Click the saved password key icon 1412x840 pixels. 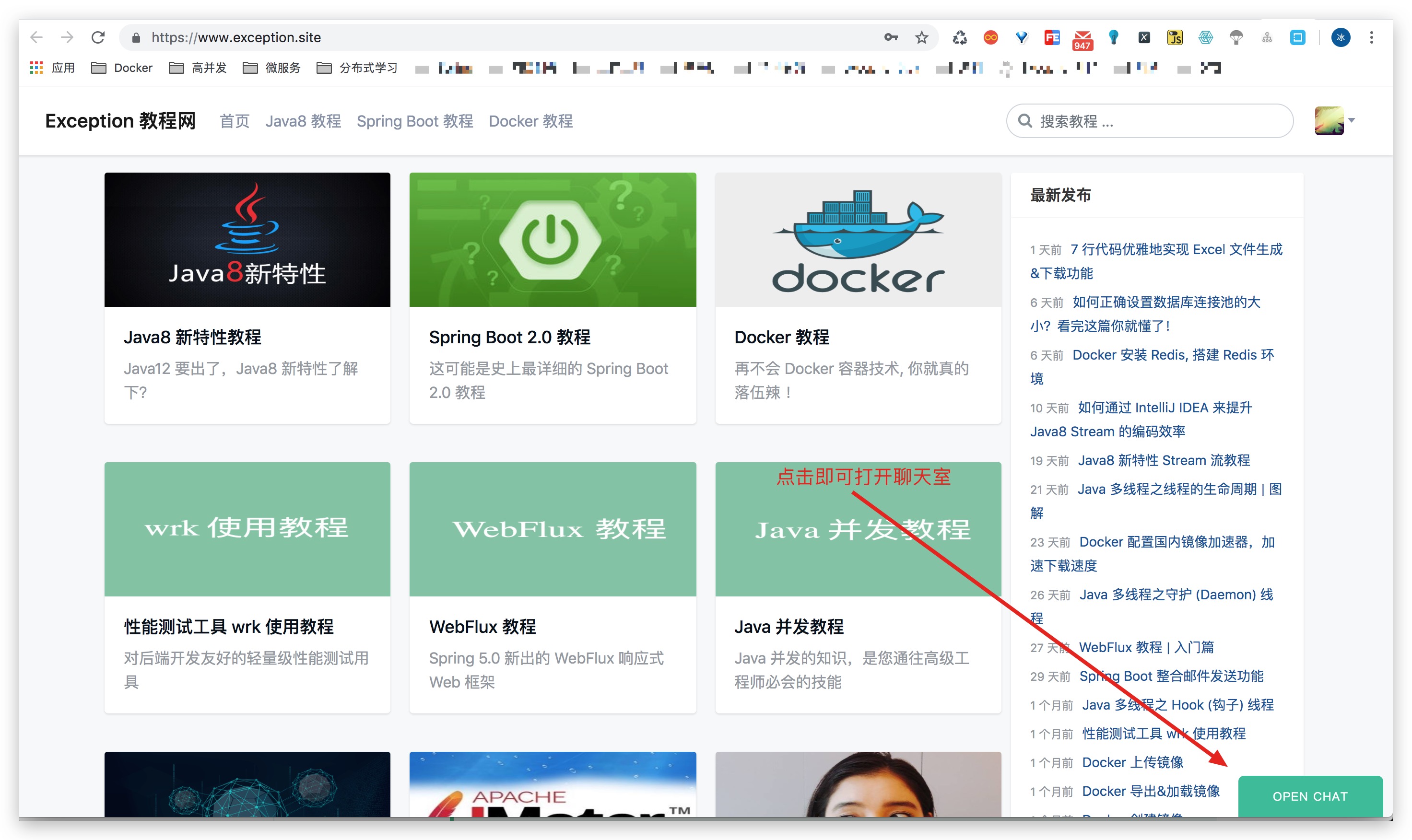click(891, 37)
